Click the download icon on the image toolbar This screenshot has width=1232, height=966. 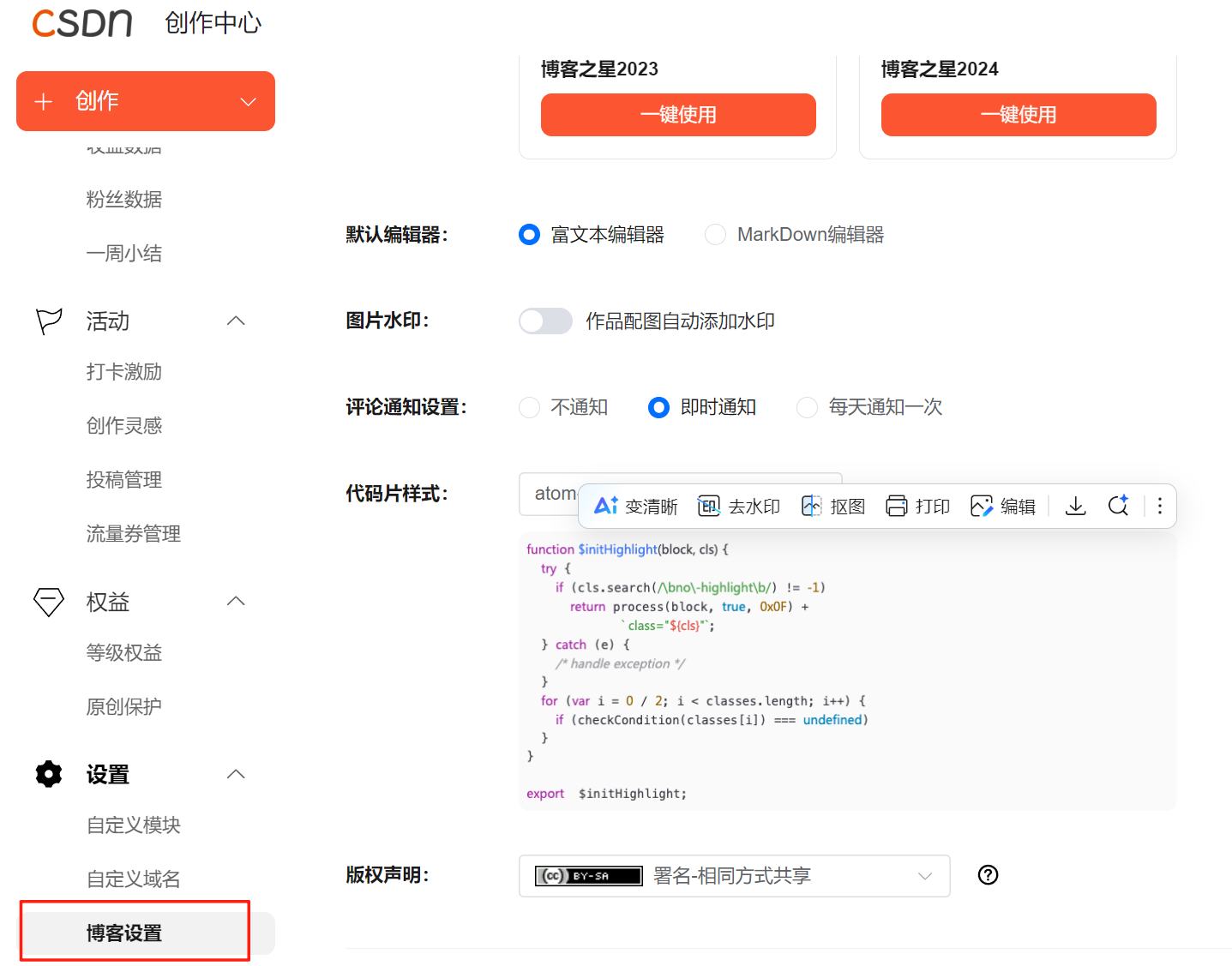point(1075,506)
